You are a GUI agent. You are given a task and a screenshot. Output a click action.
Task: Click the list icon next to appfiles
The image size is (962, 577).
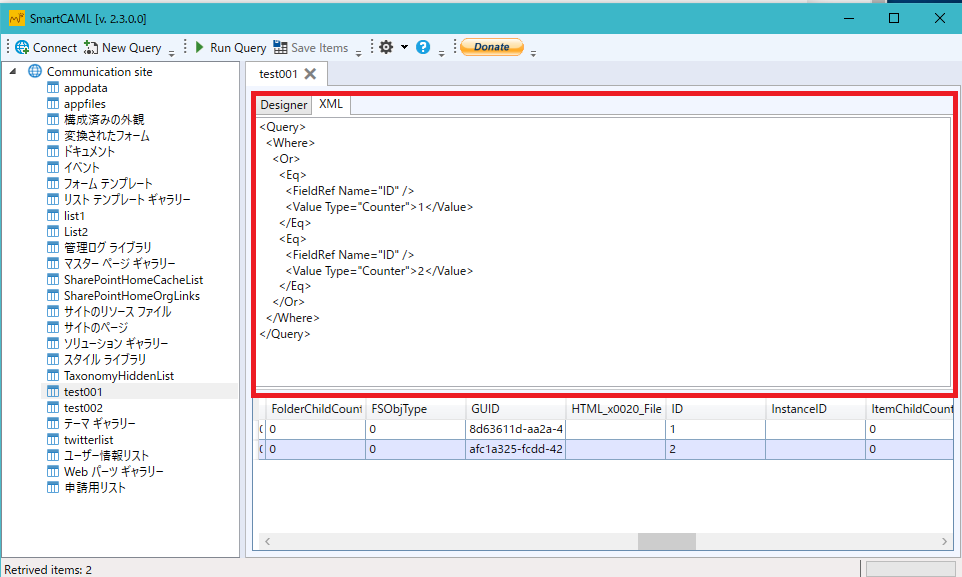coord(53,104)
